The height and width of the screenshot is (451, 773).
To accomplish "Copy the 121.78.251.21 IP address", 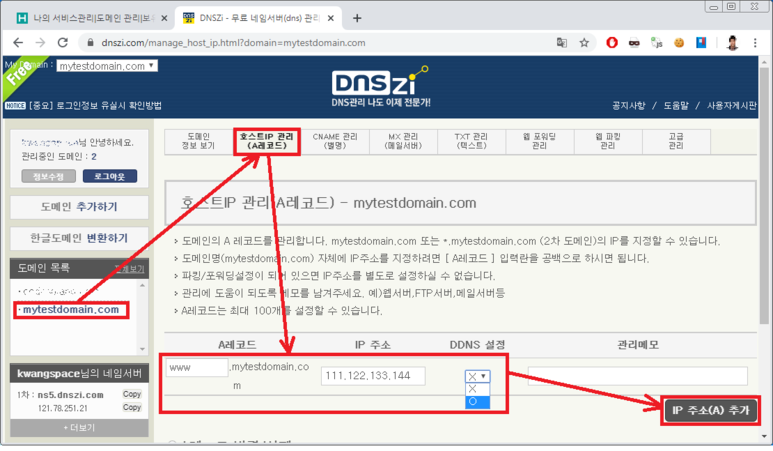I will click(132, 408).
